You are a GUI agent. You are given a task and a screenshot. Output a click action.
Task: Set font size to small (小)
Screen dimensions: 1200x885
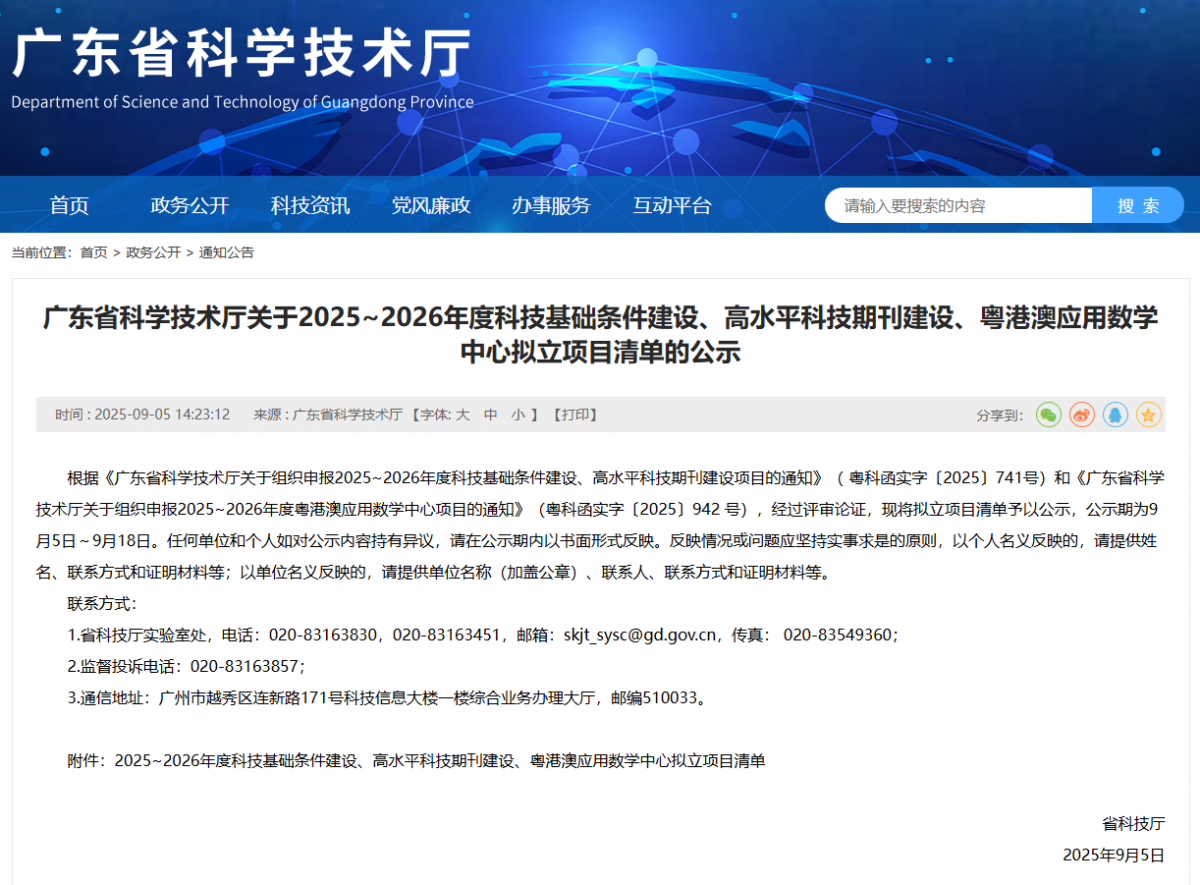[518, 415]
